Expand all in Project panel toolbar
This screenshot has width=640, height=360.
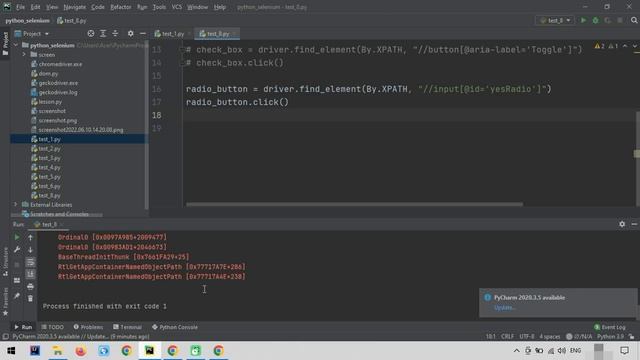(x=103, y=33)
